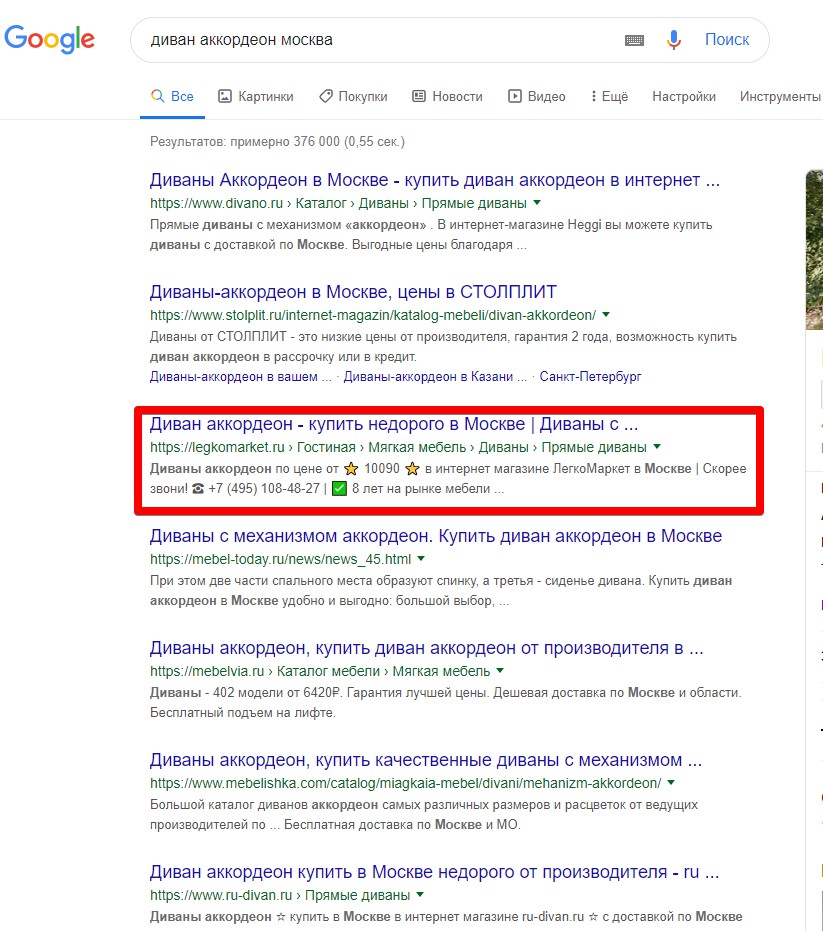Click the tag icon beside Покупки
Screen dimensions: 823x931
326,96
